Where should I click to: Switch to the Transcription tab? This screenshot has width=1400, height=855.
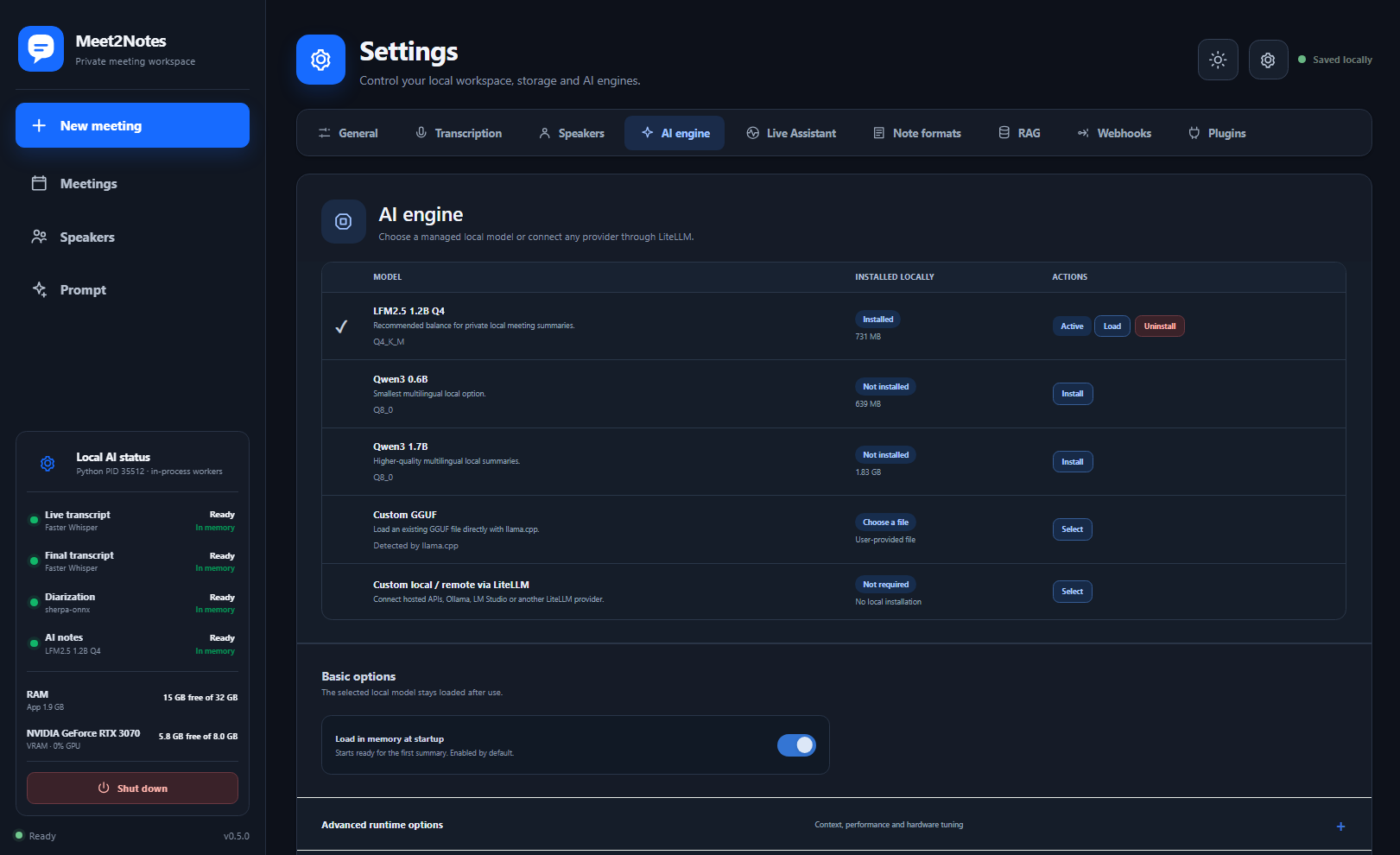coord(459,133)
